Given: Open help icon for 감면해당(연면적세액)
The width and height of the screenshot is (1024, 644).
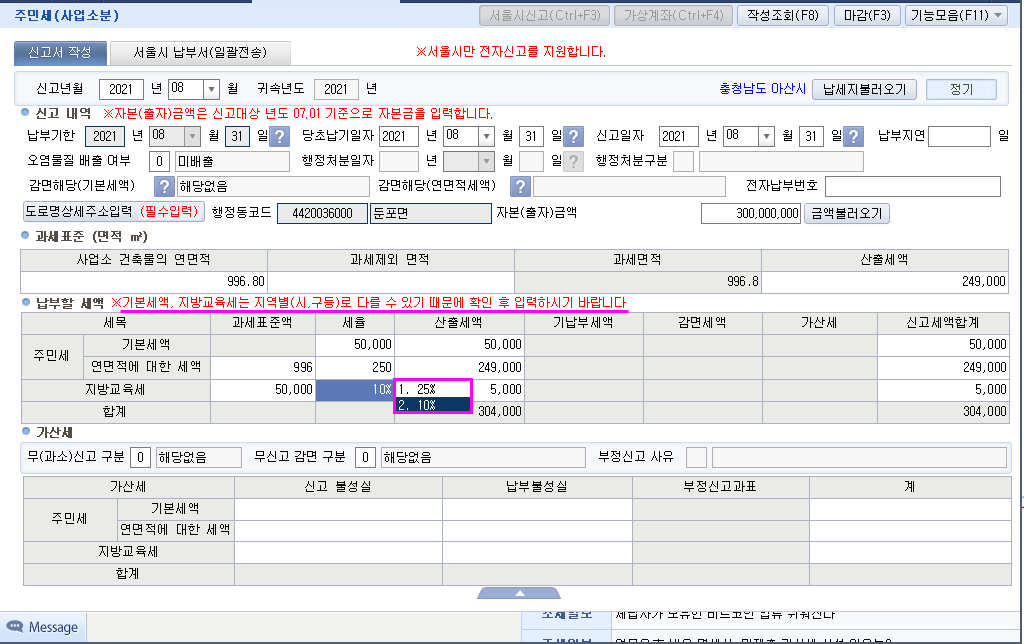Looking at the screenshot, I should pos(520,187).
